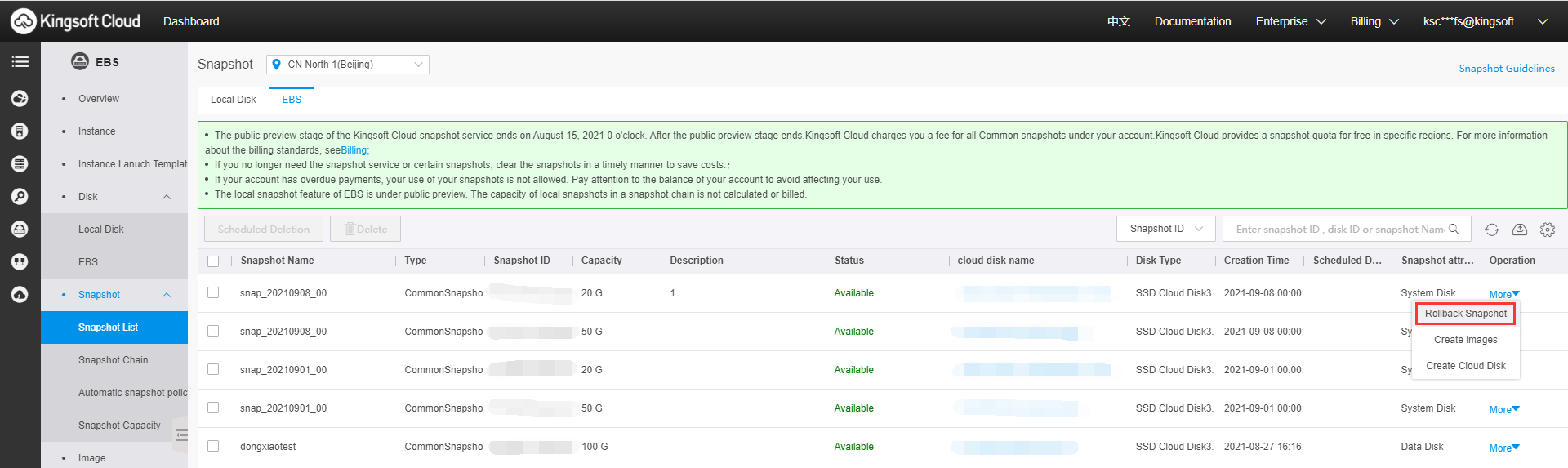This screenshot has width=1568, height=468.
Task: Select the snap_20210901_00 50 G row checkbox
Action: pyautogui.click(x=213, y=408)
